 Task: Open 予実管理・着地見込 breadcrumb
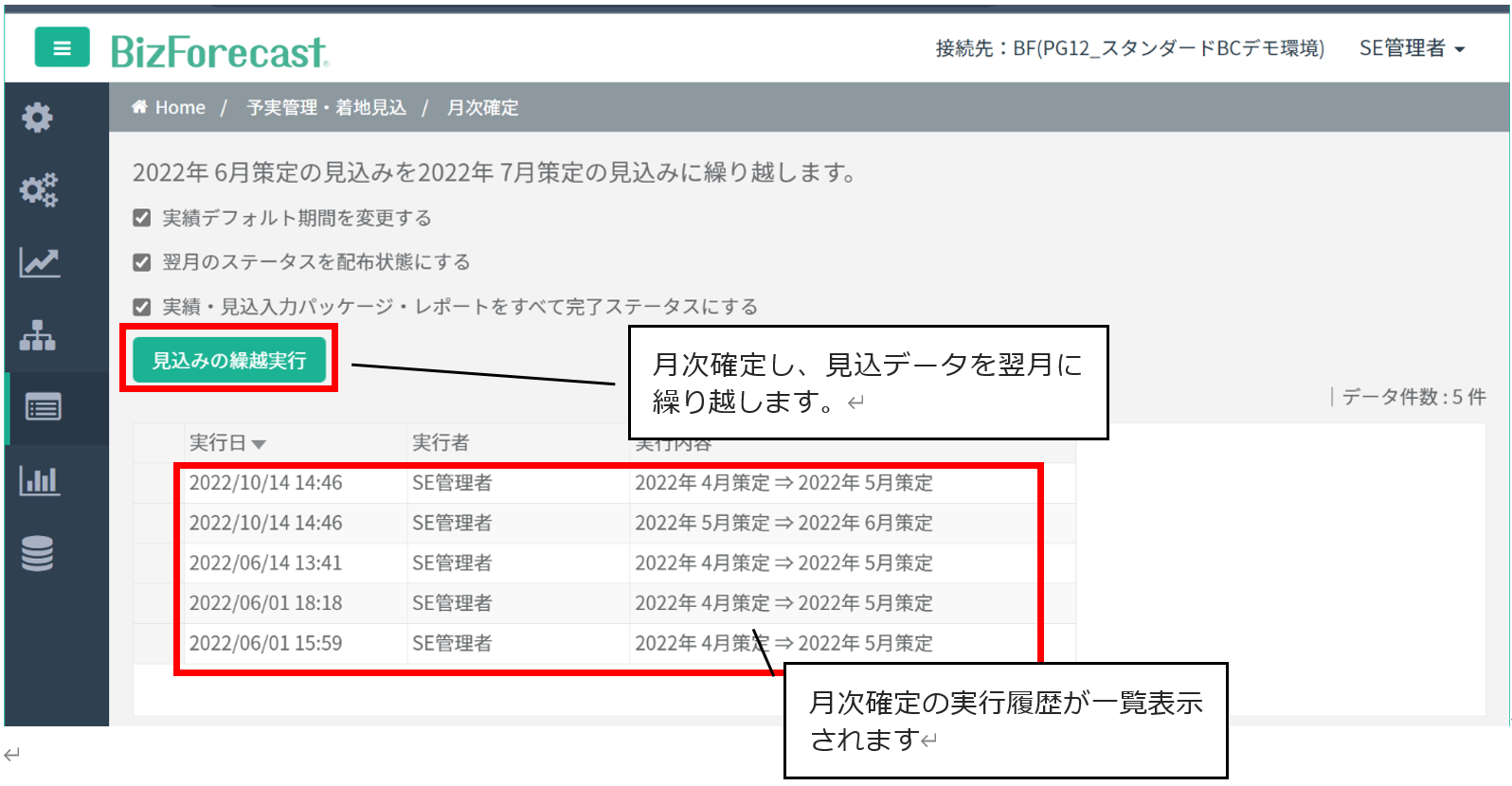click(326, 108)
